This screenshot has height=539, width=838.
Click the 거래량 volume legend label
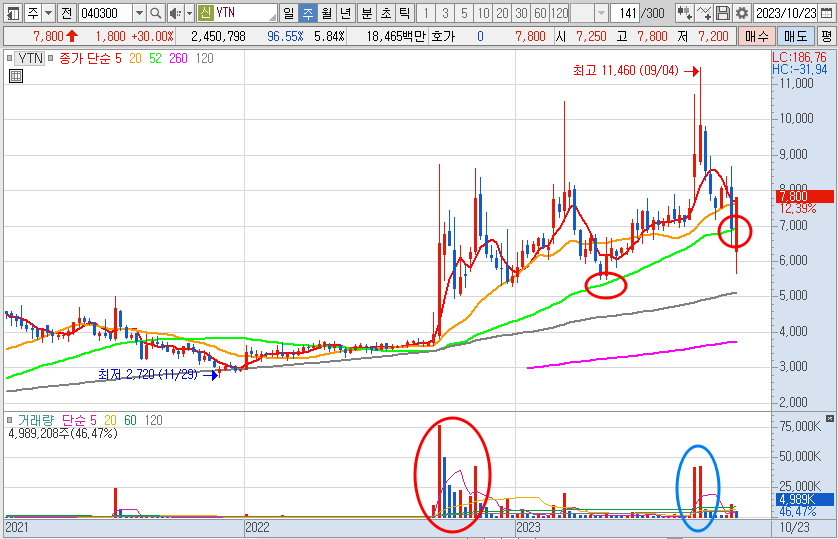click(36, 420)
